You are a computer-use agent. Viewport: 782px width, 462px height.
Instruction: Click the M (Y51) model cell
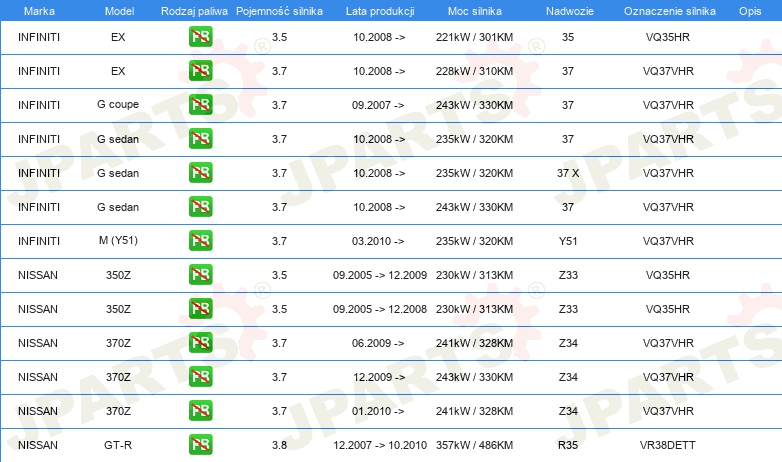pos(118,240)
